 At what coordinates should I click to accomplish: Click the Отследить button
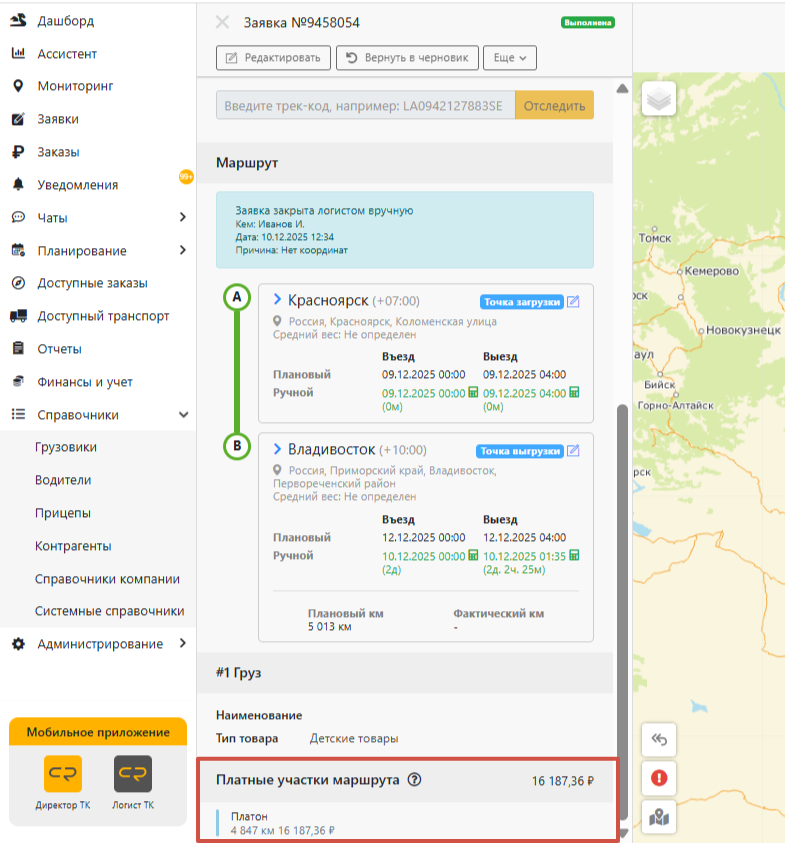click(x=554, y=105)
